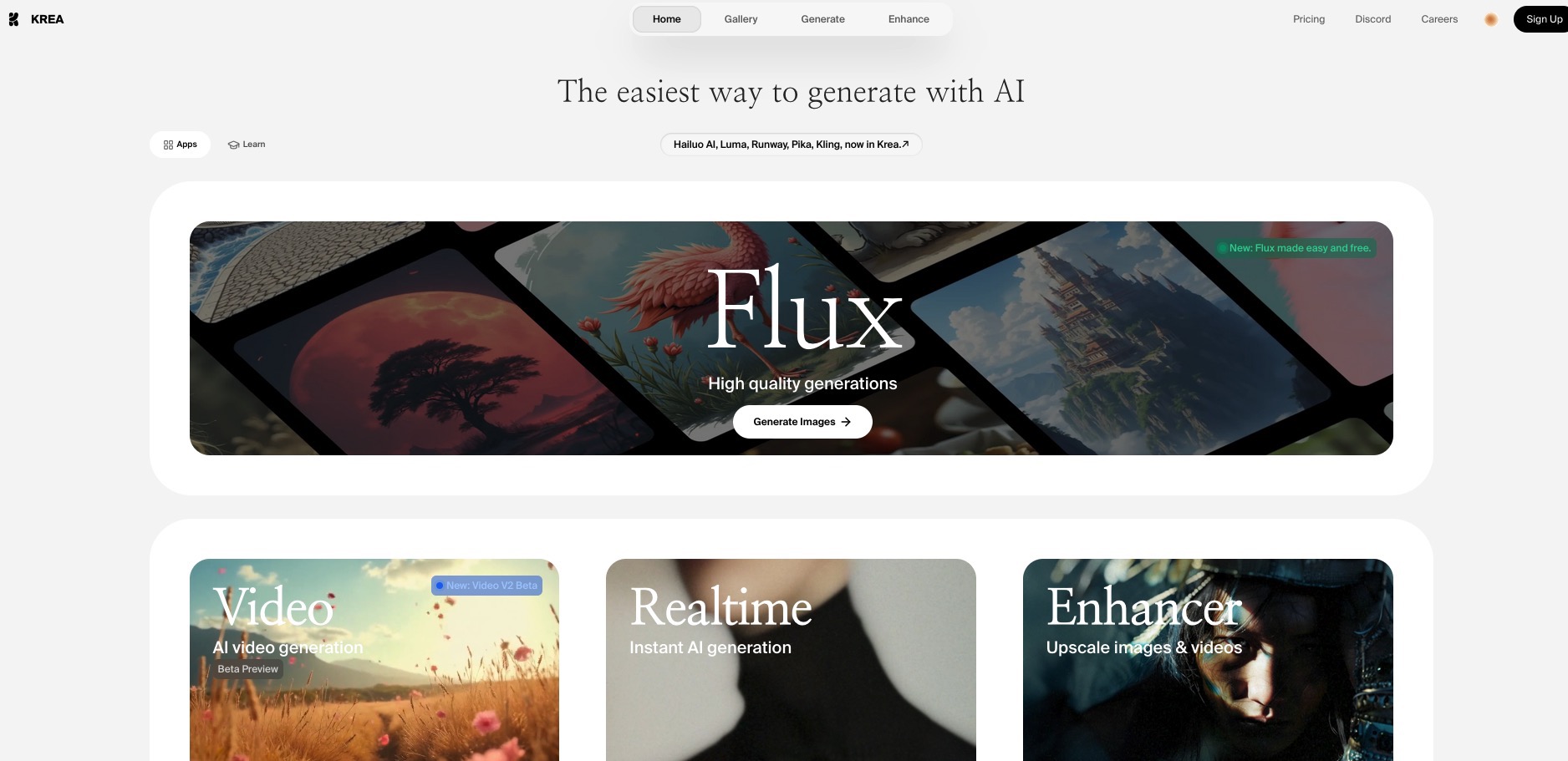This screenshot has height=761, width=1568.
Task: Click the external arrow in Hailuo announcement
Action: 905,144
